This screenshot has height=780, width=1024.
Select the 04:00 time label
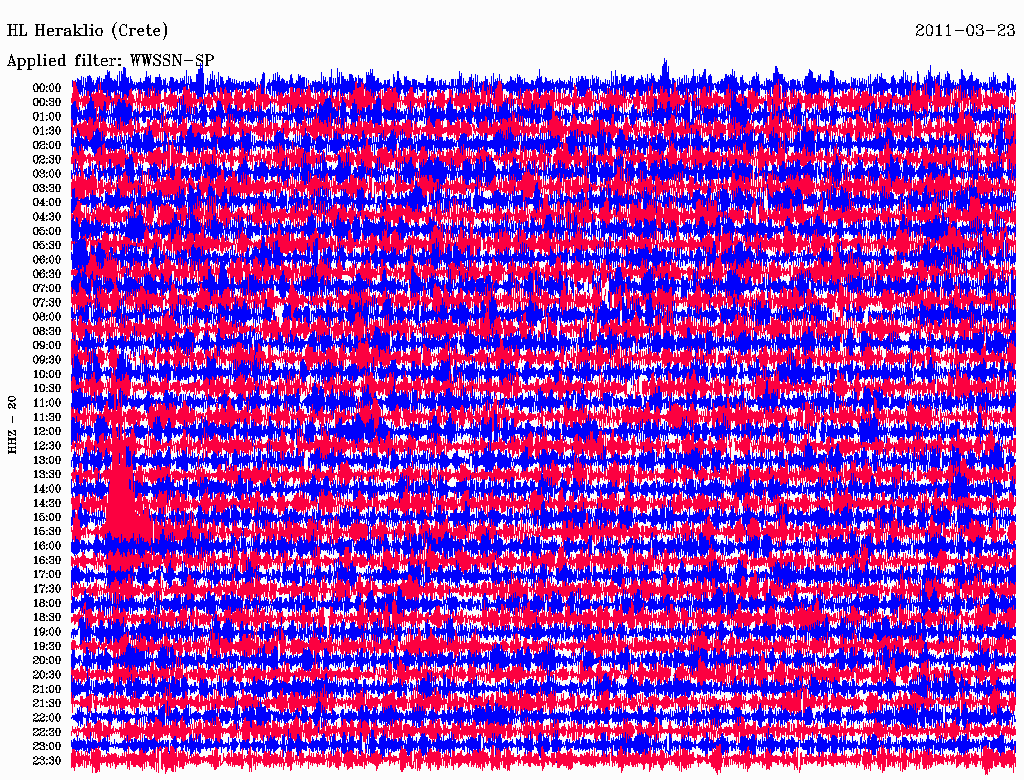[x=47, y=203]
